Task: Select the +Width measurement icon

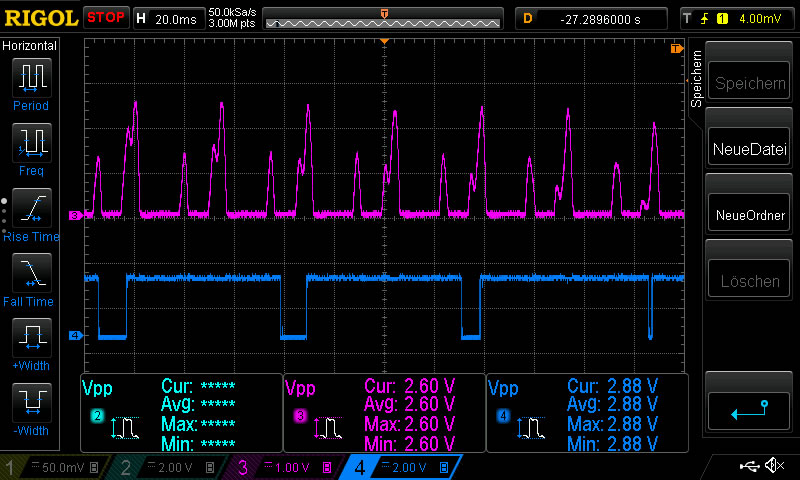Action: point(32,337)
